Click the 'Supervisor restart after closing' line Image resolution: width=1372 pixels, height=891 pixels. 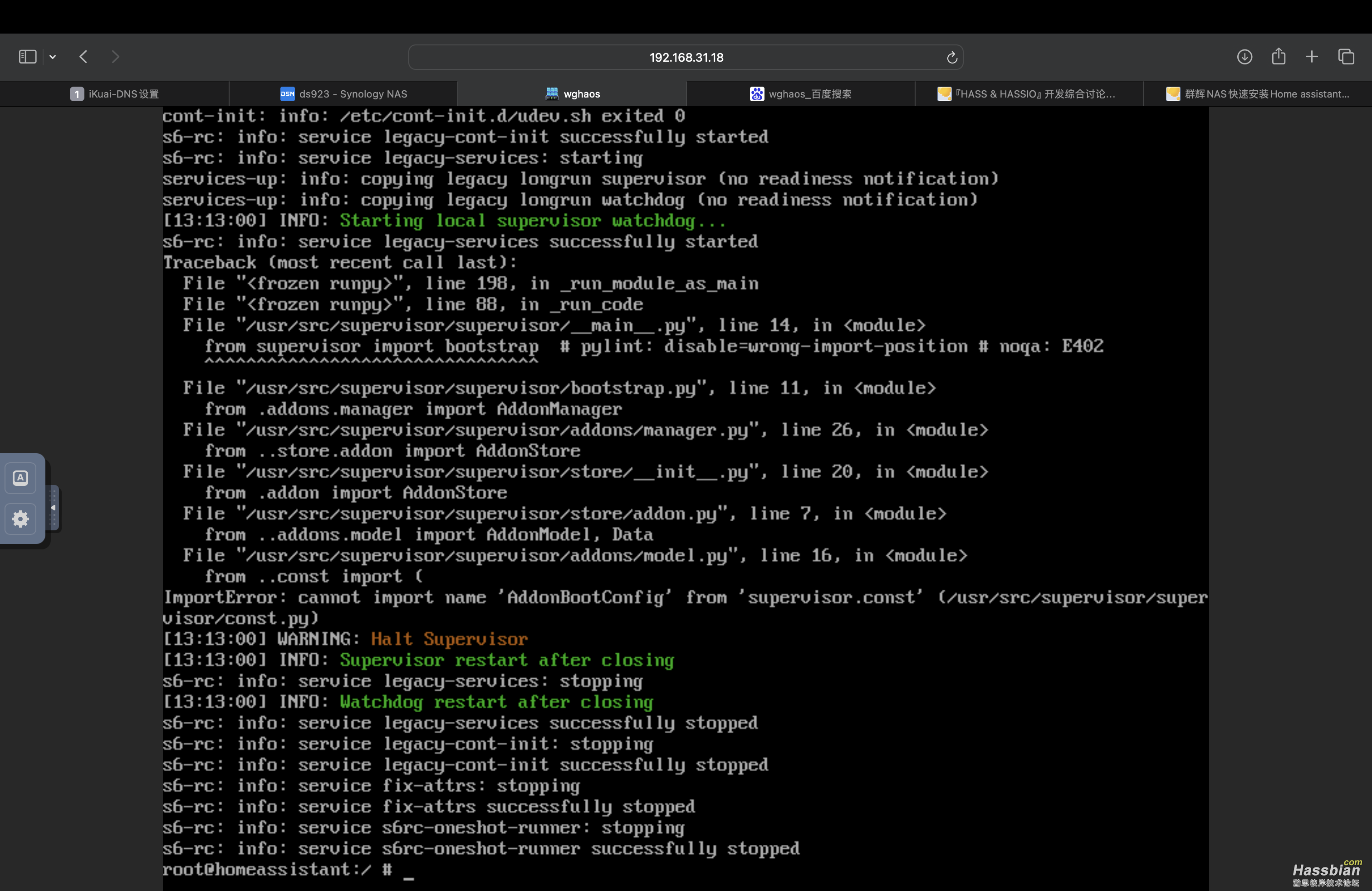coord(507,660)
